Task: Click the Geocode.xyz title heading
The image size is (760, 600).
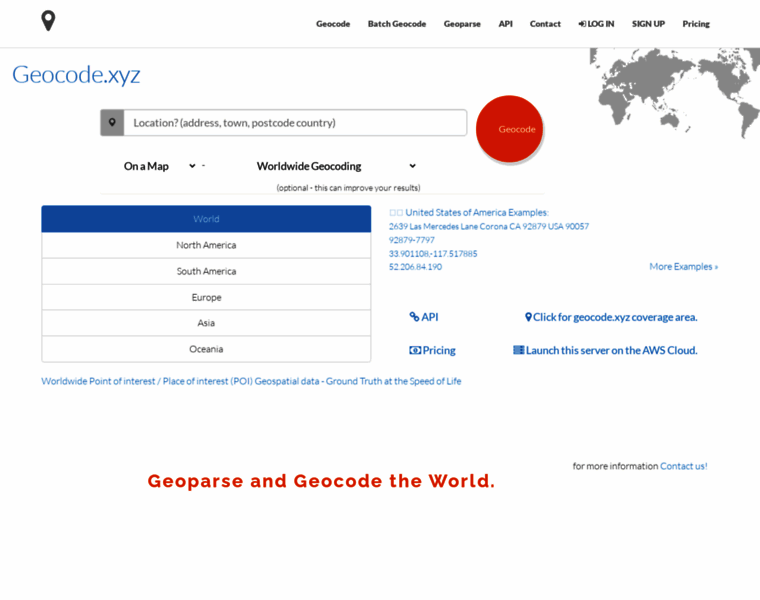Action: [x=76, y=75]
